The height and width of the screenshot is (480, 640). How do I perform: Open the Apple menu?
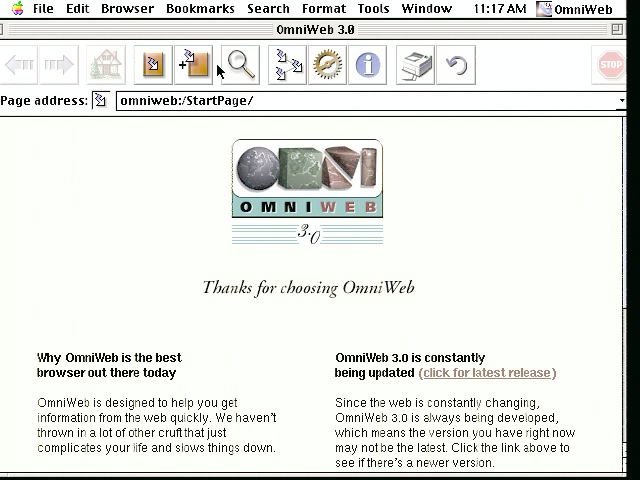(17, 8)
